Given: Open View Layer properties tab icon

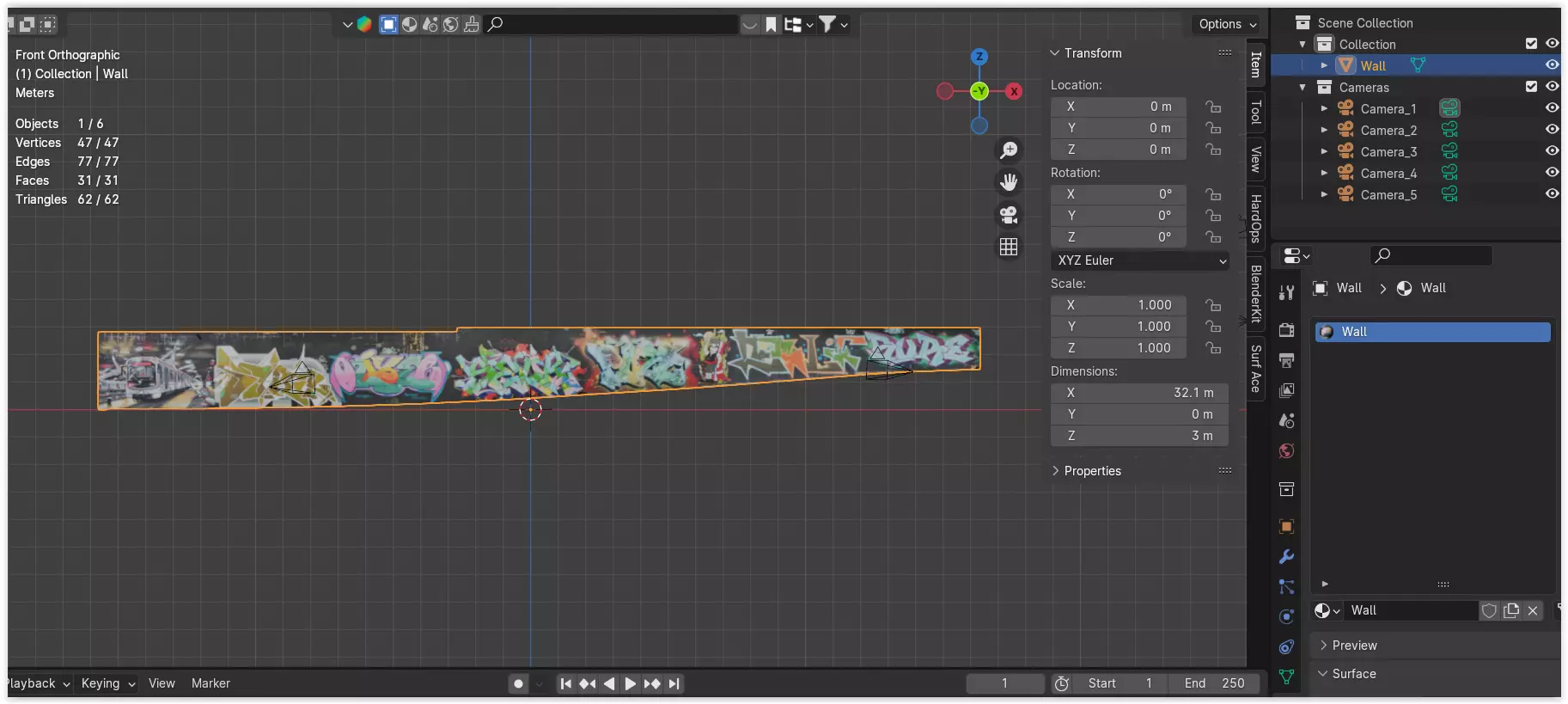Looking at the screenshot, I should click(x=1286, y=390).
